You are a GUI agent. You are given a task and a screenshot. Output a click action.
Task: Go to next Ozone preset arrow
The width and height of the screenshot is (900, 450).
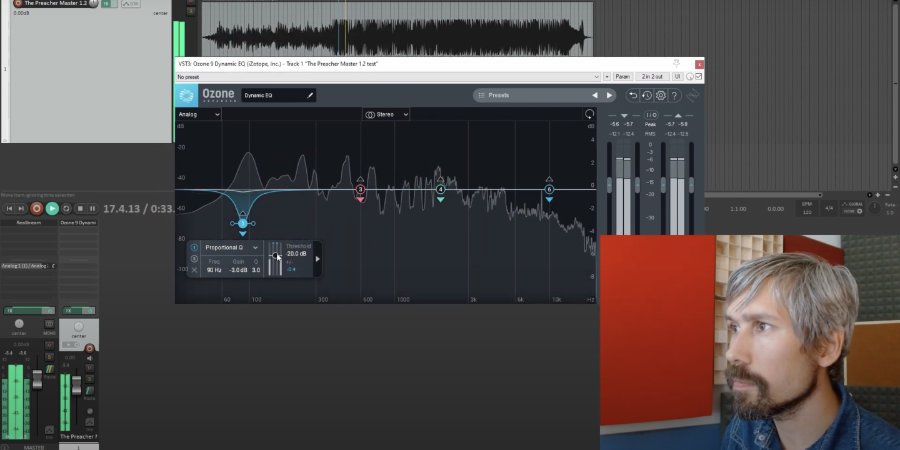pyautogui.click(x=609, y=95)
